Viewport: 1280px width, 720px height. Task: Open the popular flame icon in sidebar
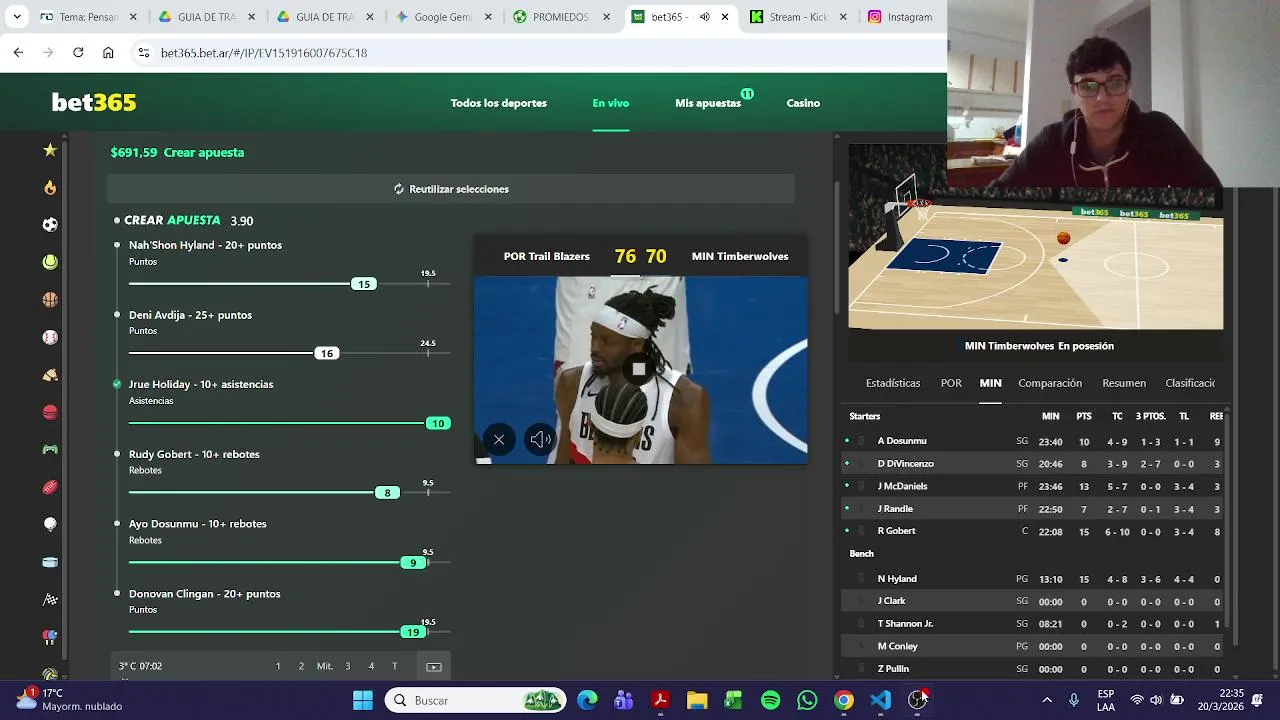coord(50,187)
